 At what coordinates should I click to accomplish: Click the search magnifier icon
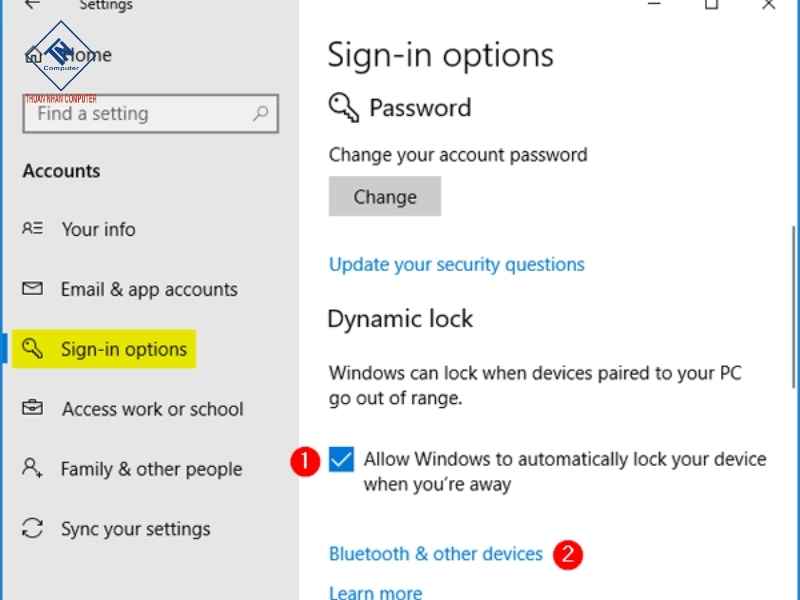[260, 114]
